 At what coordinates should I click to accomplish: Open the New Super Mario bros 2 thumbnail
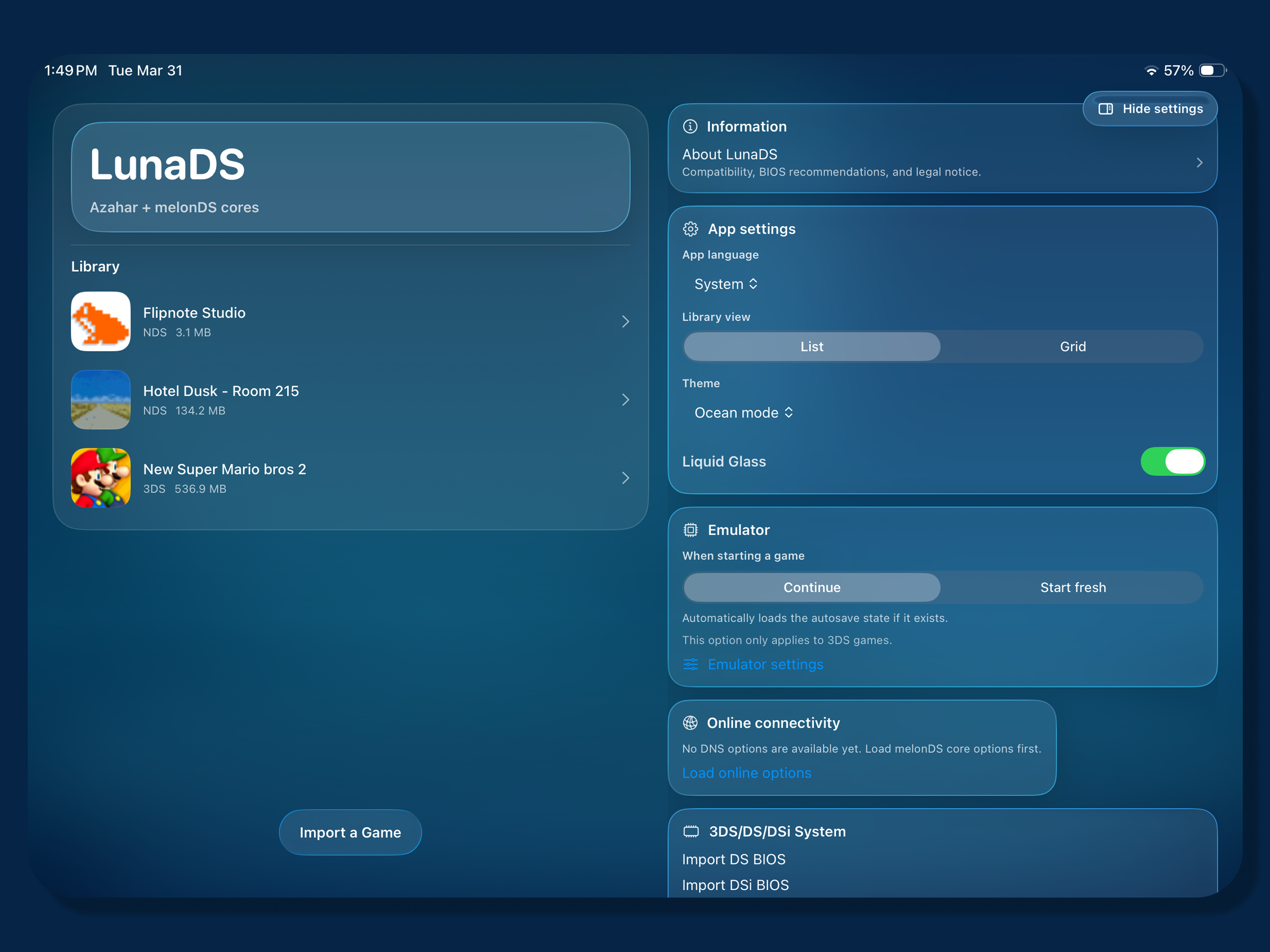pos(101,477)
